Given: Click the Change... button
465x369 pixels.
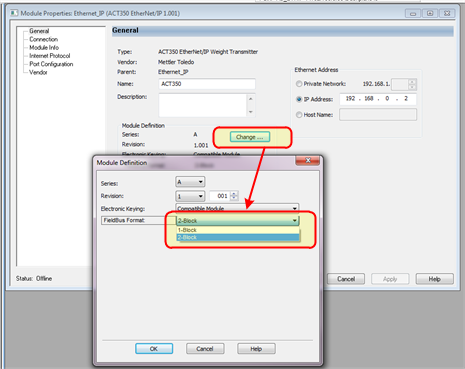Looking at the screenshot, I should [x=250, y=137].
